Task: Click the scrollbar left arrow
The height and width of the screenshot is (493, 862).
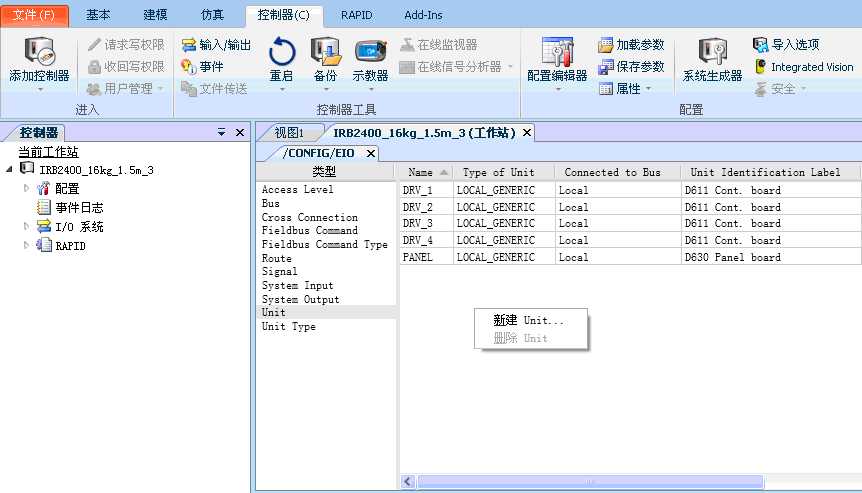Action: [407, 481]
